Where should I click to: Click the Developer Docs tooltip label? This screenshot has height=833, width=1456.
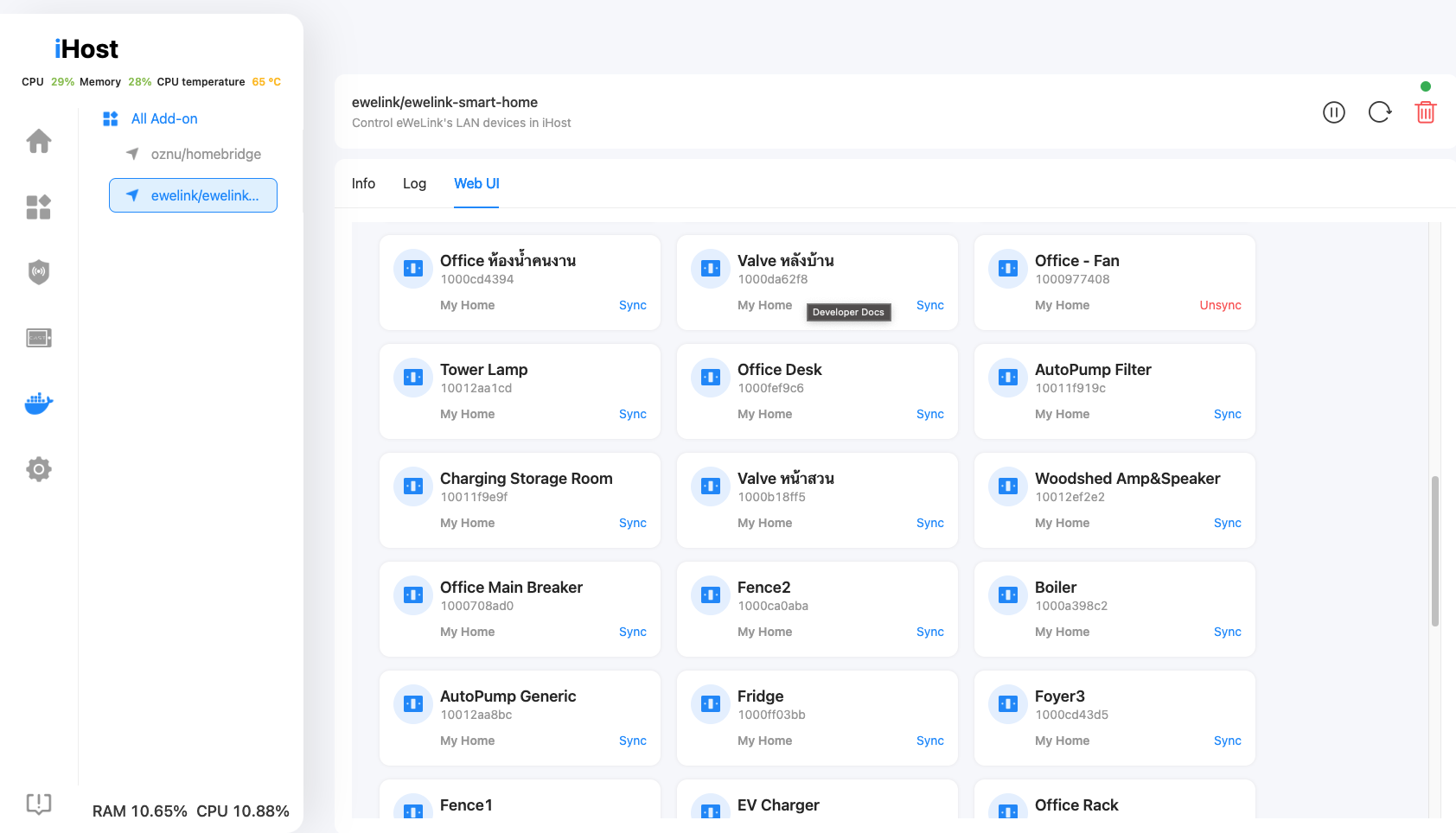(x=848, y=312)
